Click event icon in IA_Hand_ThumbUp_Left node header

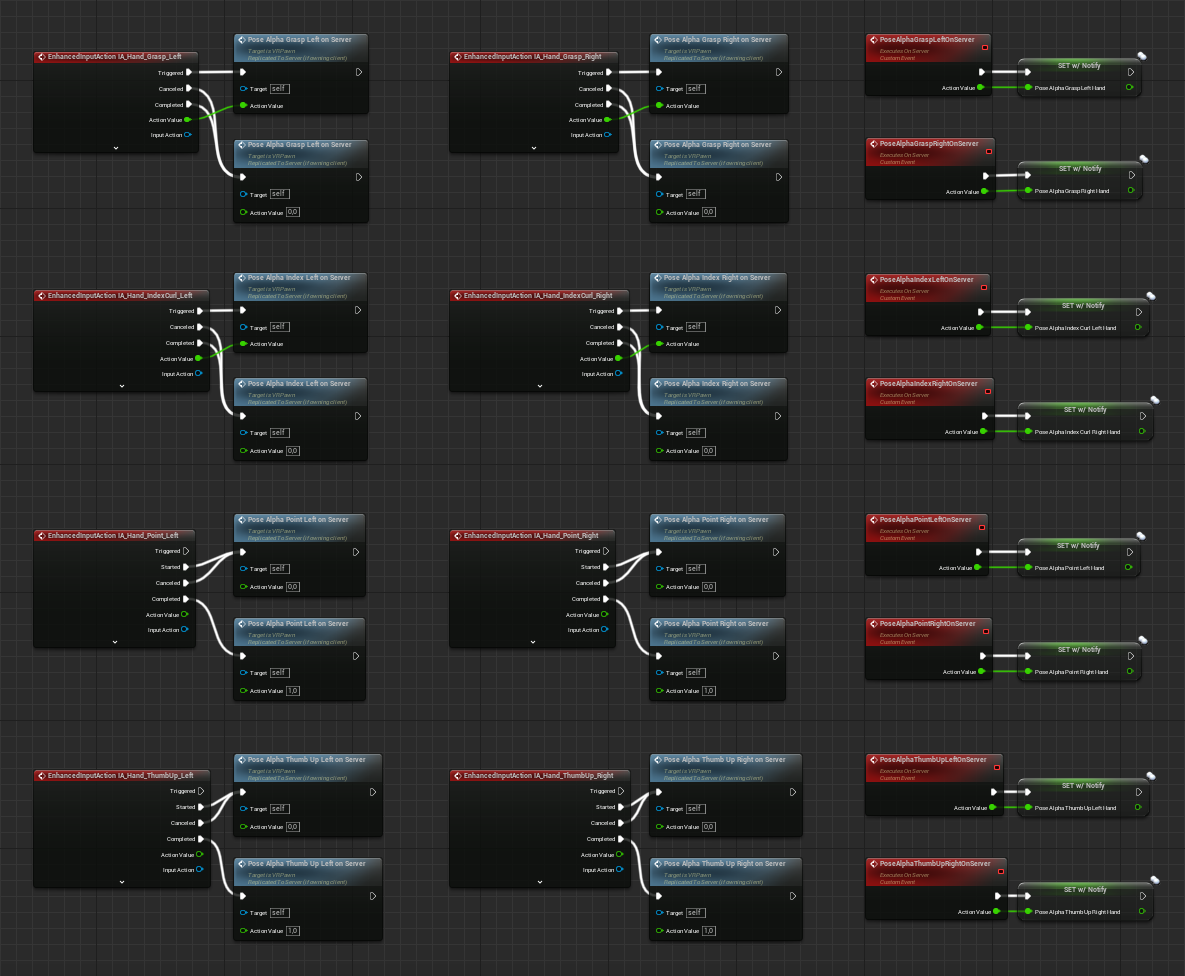pos(42,776)
